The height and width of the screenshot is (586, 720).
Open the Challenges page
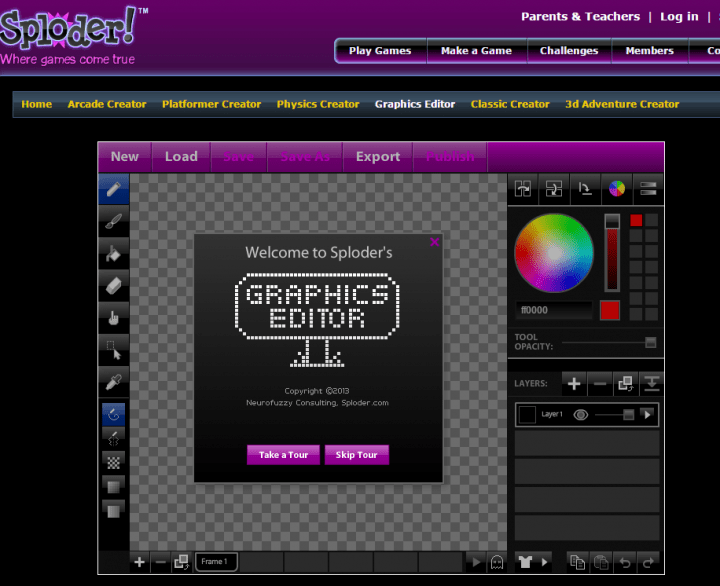click(569, 51)
